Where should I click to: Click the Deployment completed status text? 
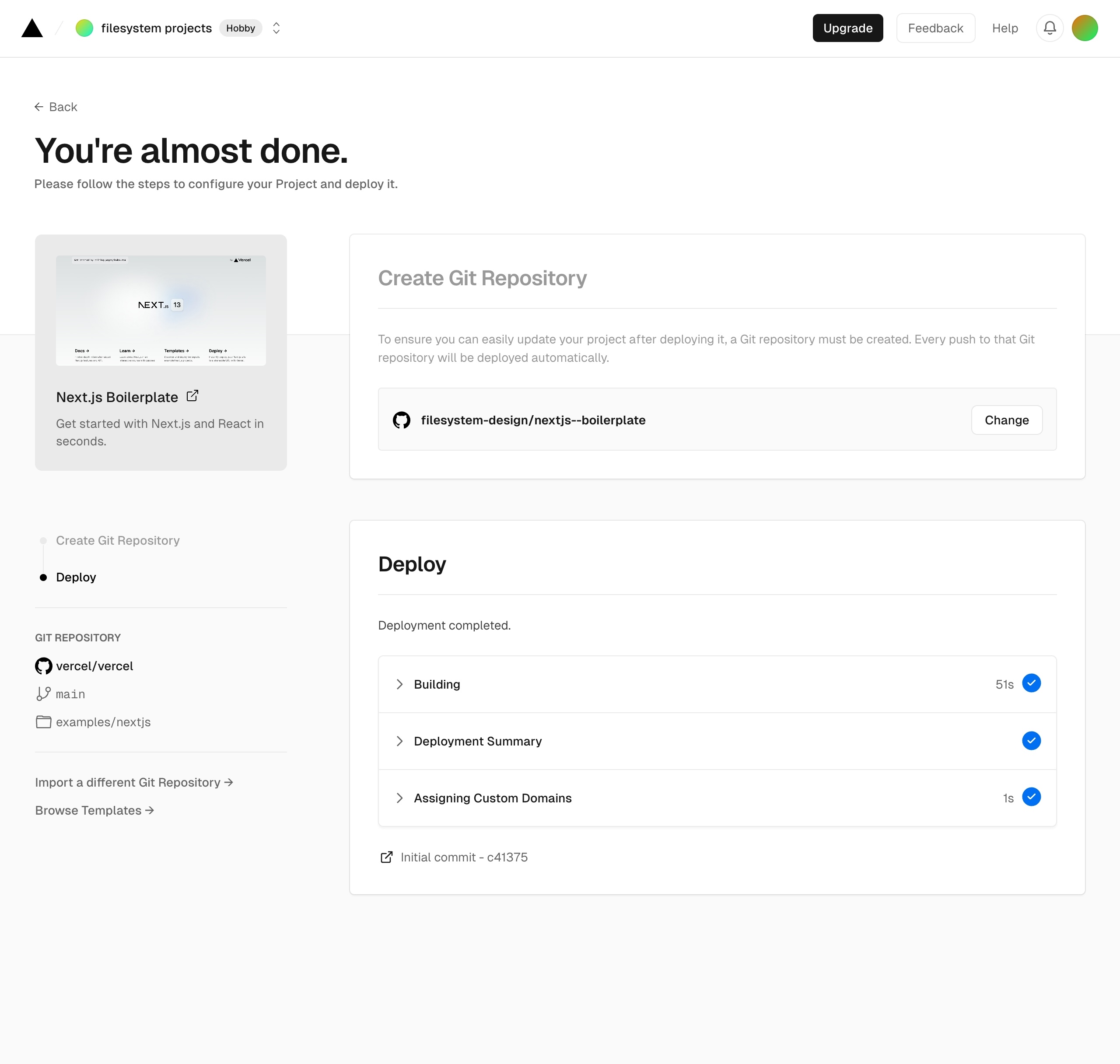[444, 625]
